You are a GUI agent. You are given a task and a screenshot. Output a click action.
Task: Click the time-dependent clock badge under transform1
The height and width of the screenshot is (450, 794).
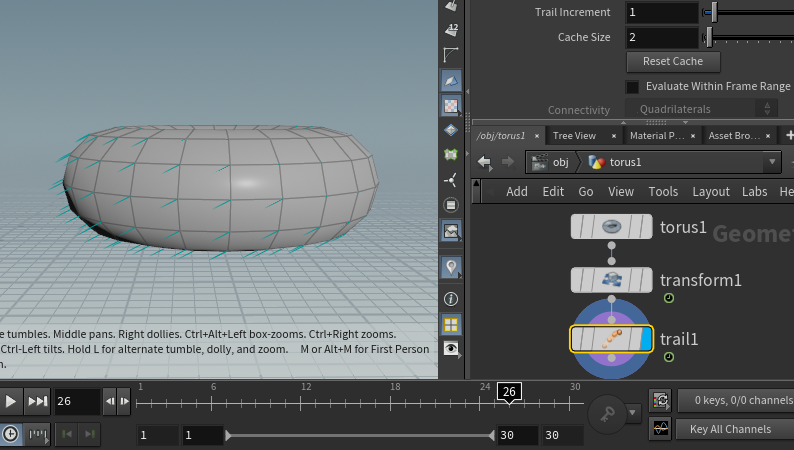[668, 298]
